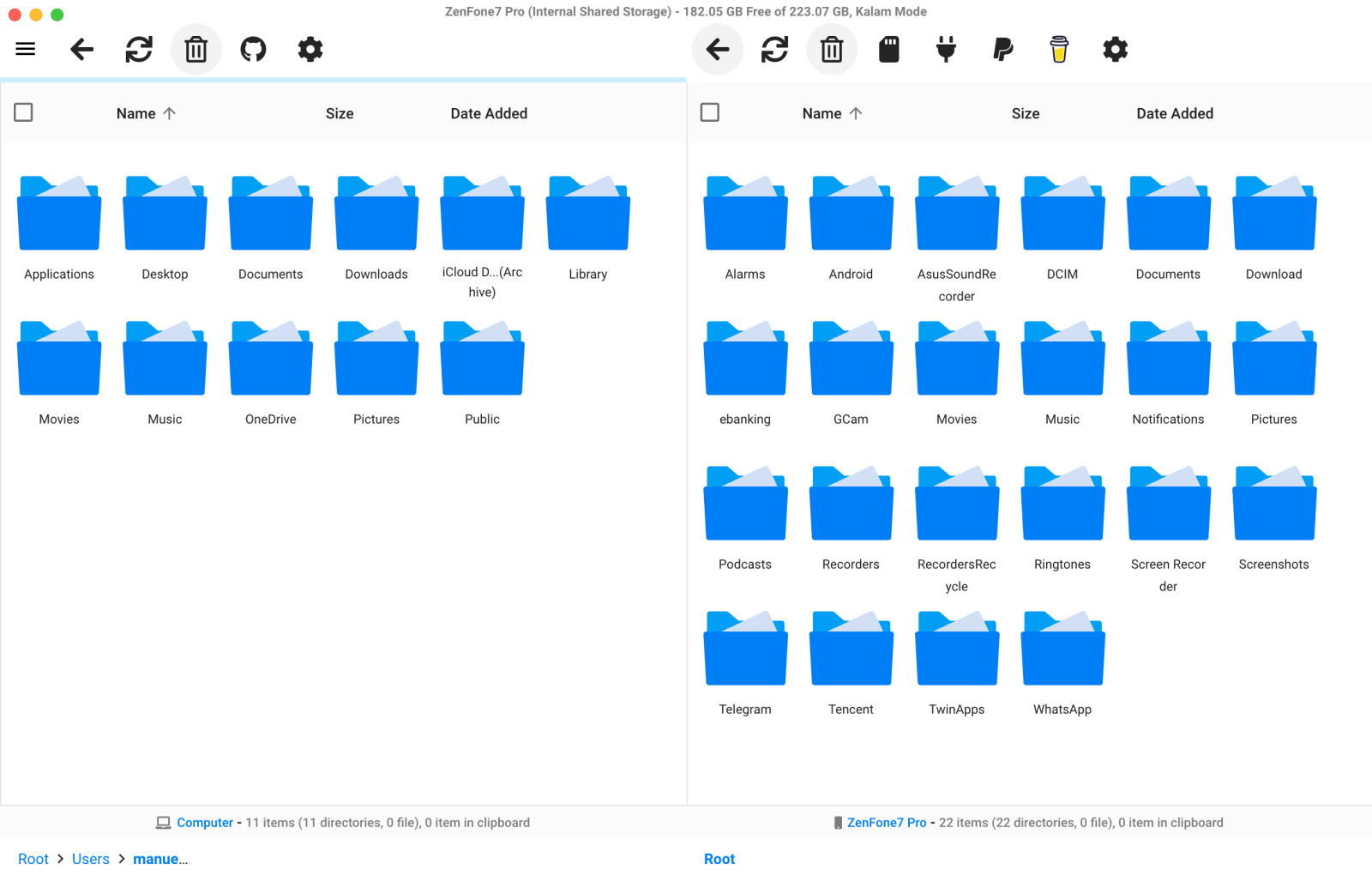Sort device files by Date Added
This screenshot has width=1372, height=882.
click(1175, 113)
